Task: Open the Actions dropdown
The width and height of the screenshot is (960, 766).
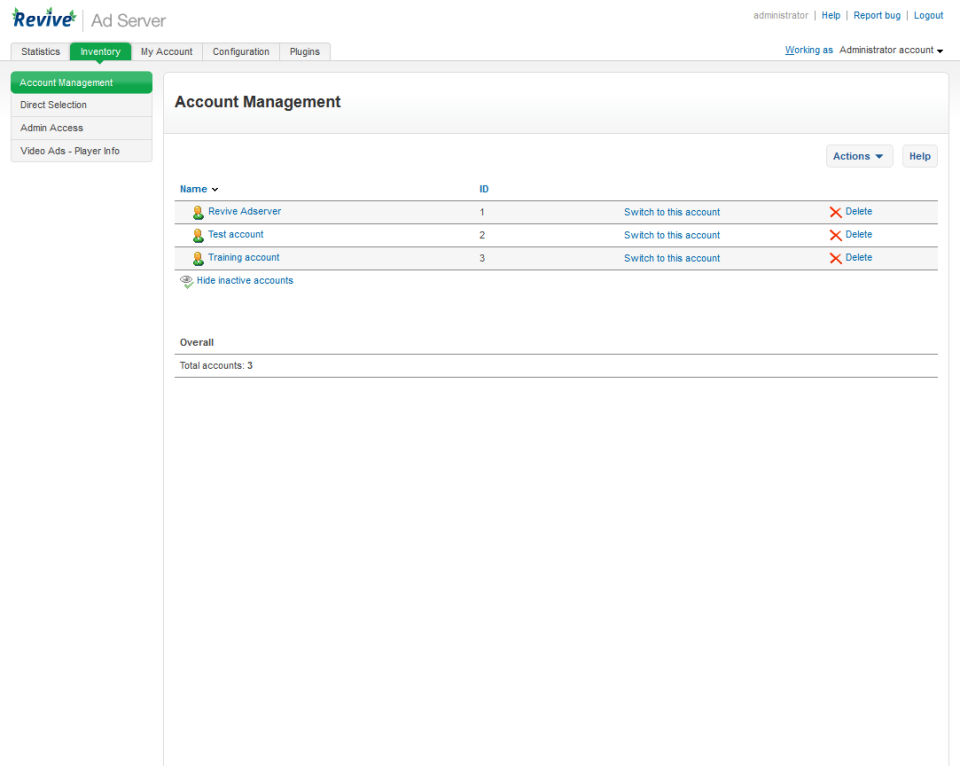Action: tap(859, 156)
